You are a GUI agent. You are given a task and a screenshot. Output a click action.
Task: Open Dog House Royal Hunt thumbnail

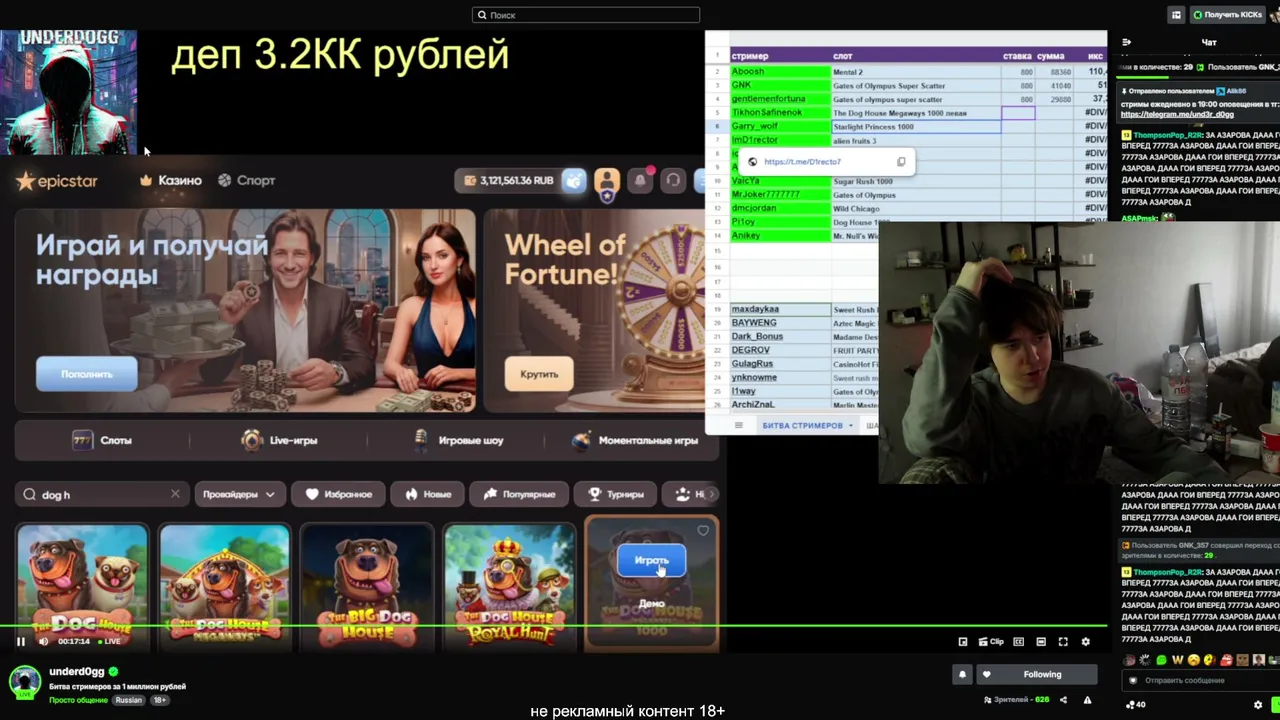click(x=510, y=585)
